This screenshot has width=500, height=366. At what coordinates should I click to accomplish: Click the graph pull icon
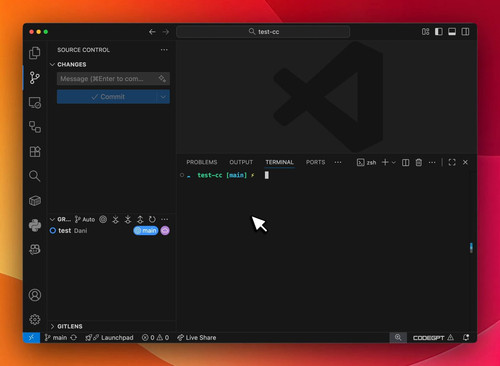pos(128,219)
